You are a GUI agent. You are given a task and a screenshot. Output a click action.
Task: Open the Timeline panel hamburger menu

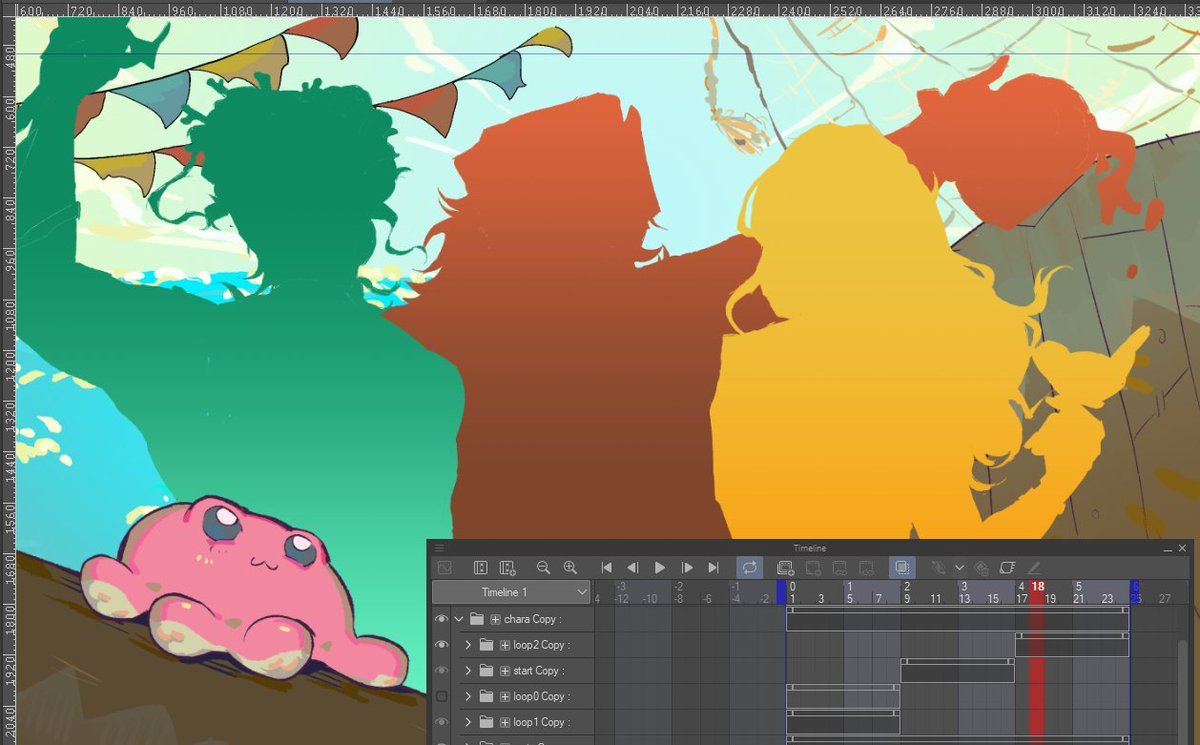click(x=439, y=548)
